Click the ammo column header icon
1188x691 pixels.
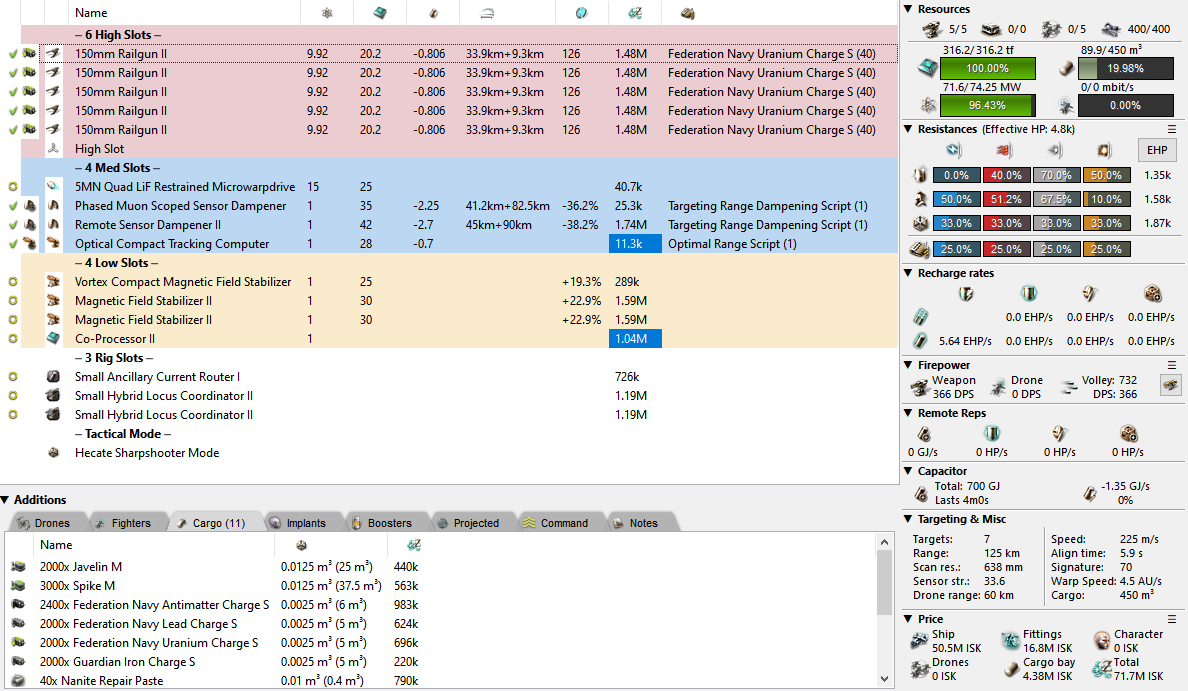tap(687, 13)
